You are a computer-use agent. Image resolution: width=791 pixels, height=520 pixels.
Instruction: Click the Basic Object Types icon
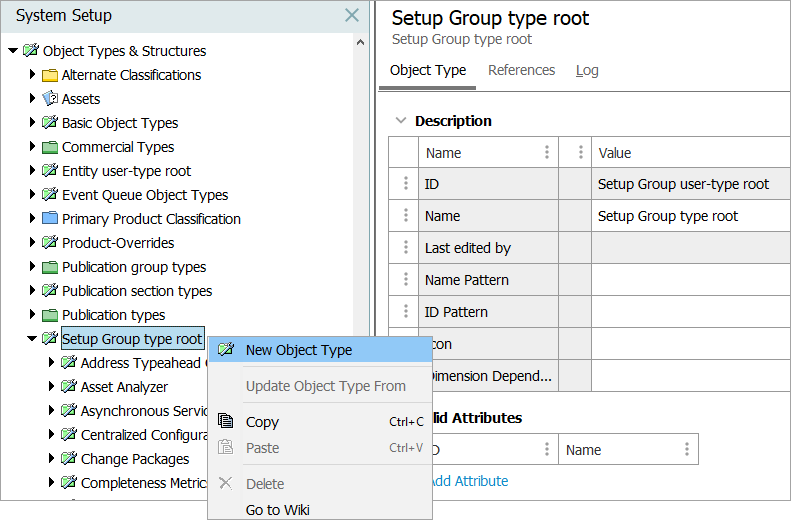tap(50, 123)
